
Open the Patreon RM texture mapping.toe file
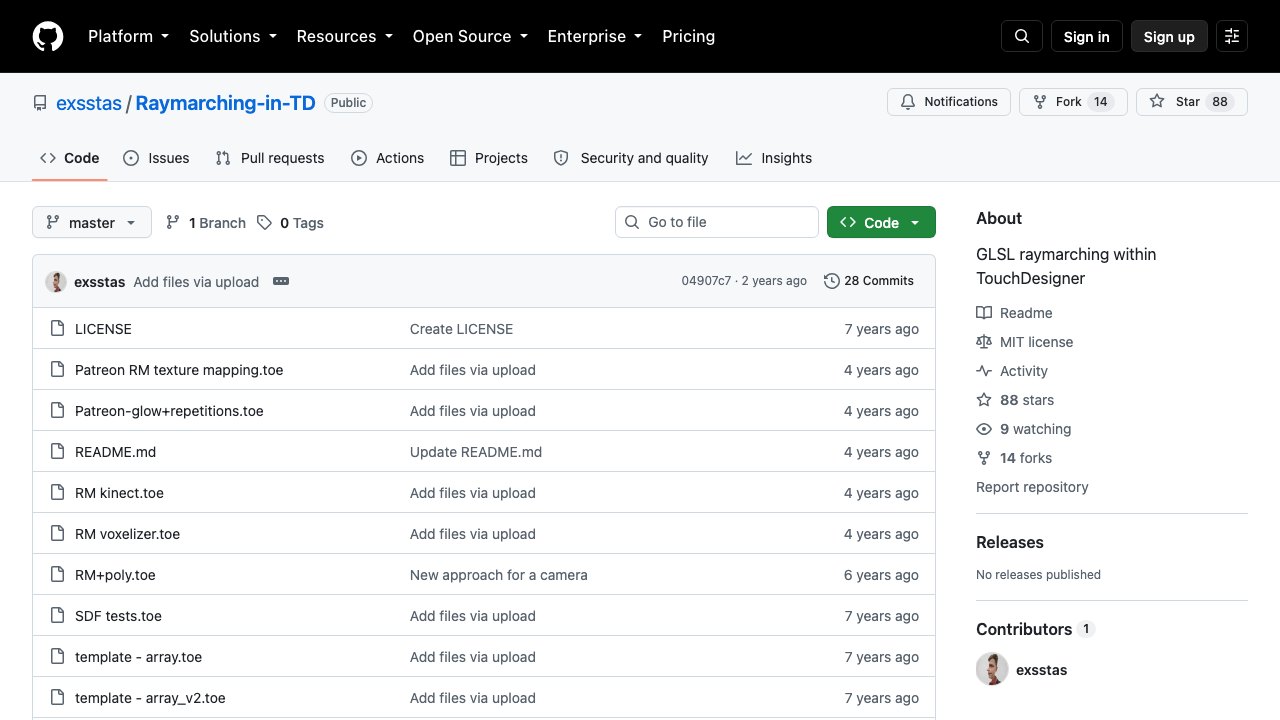(179, 370)
